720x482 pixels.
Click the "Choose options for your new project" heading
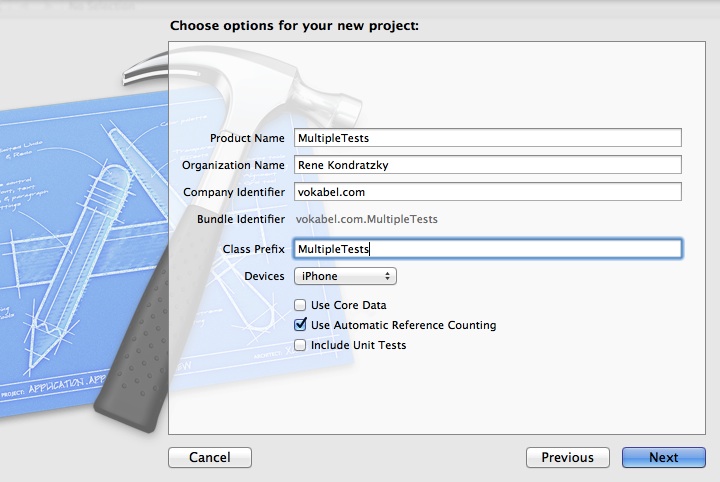click(294, 25)
